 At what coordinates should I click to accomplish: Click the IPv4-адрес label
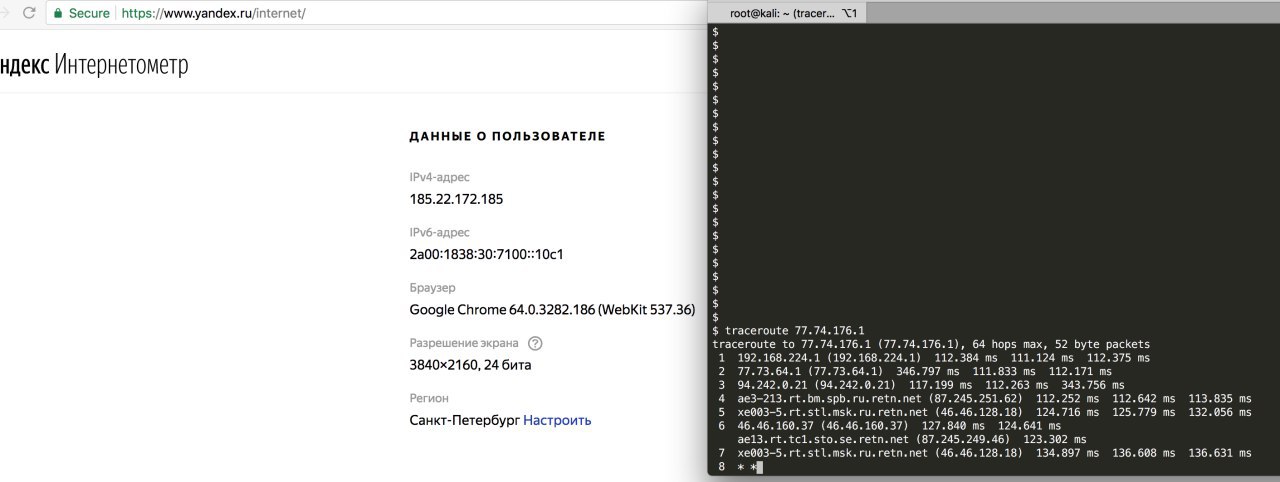pyautogui.click(x=439, y=177)
